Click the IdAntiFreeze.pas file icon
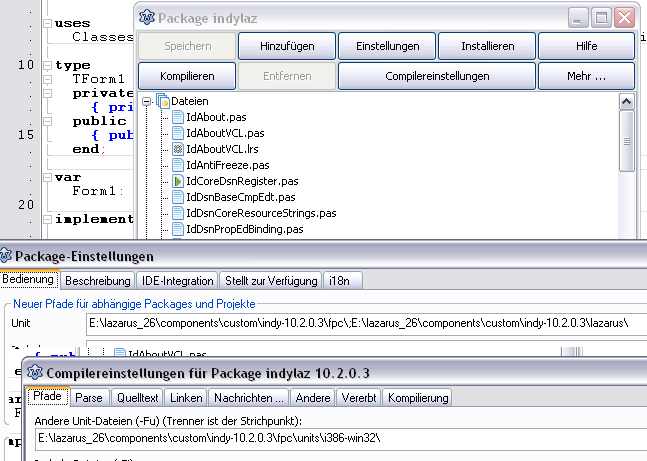 coord(178,165)
